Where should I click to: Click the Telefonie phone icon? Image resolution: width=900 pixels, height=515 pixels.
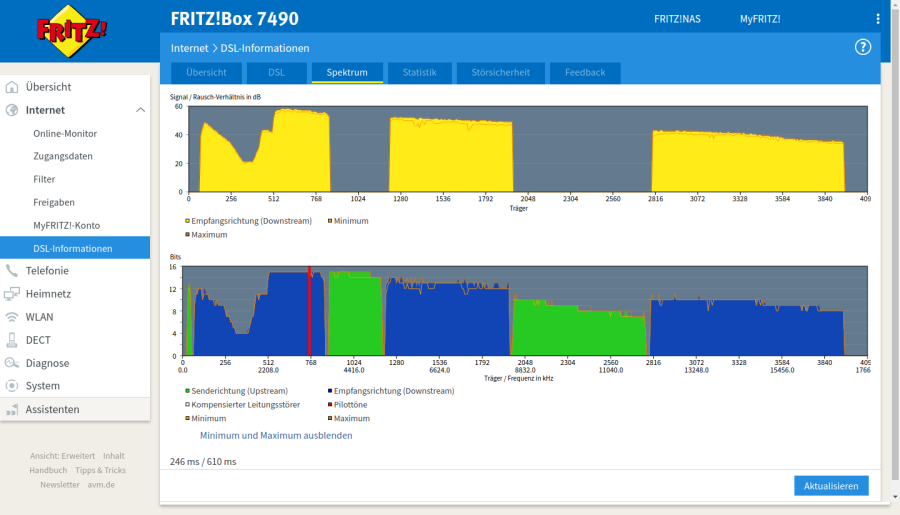[x=12, y=271]
